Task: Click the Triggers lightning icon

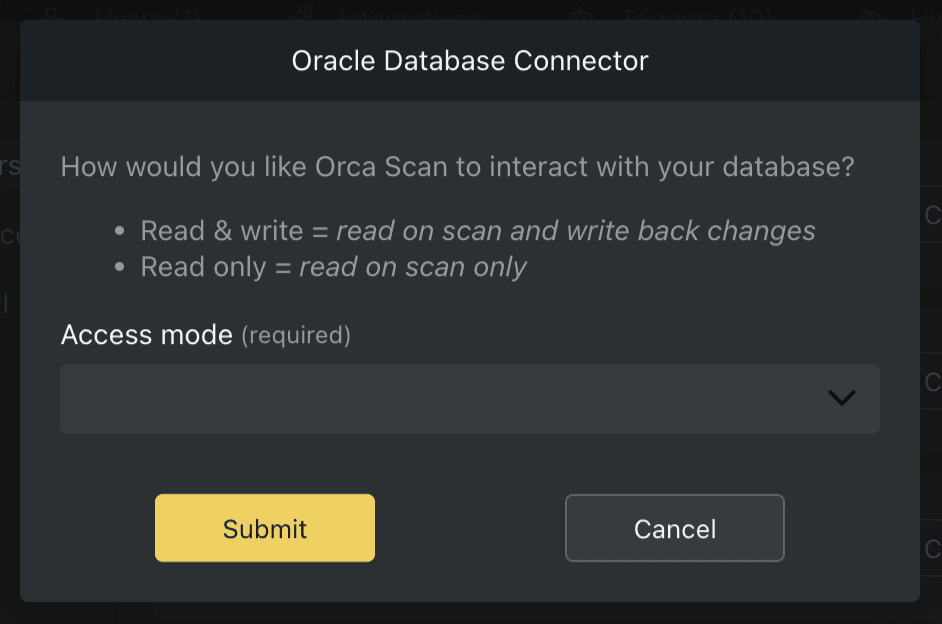Action: [581, 14]
